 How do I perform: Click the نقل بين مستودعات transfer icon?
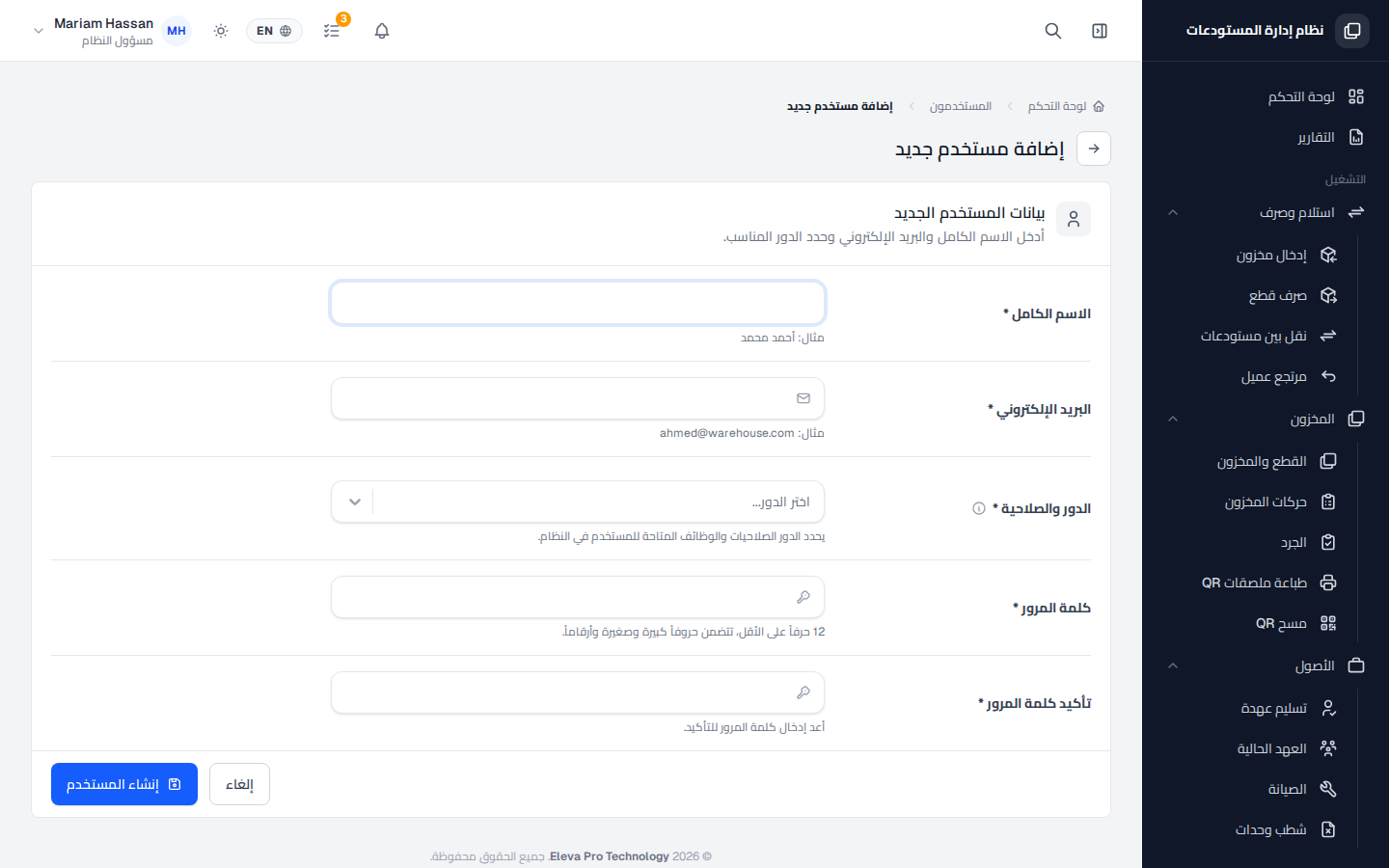1328,336
